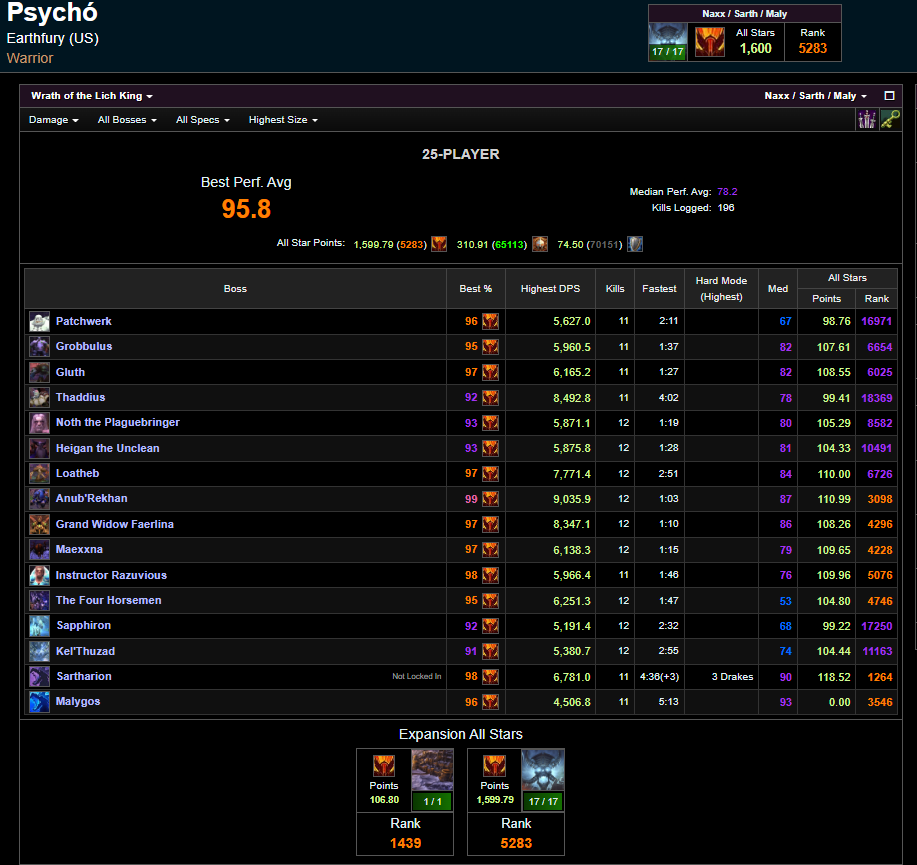Open the Malygos boss link
The height and width of the screenshot is (865, 917).
click(x=78, y=701)
